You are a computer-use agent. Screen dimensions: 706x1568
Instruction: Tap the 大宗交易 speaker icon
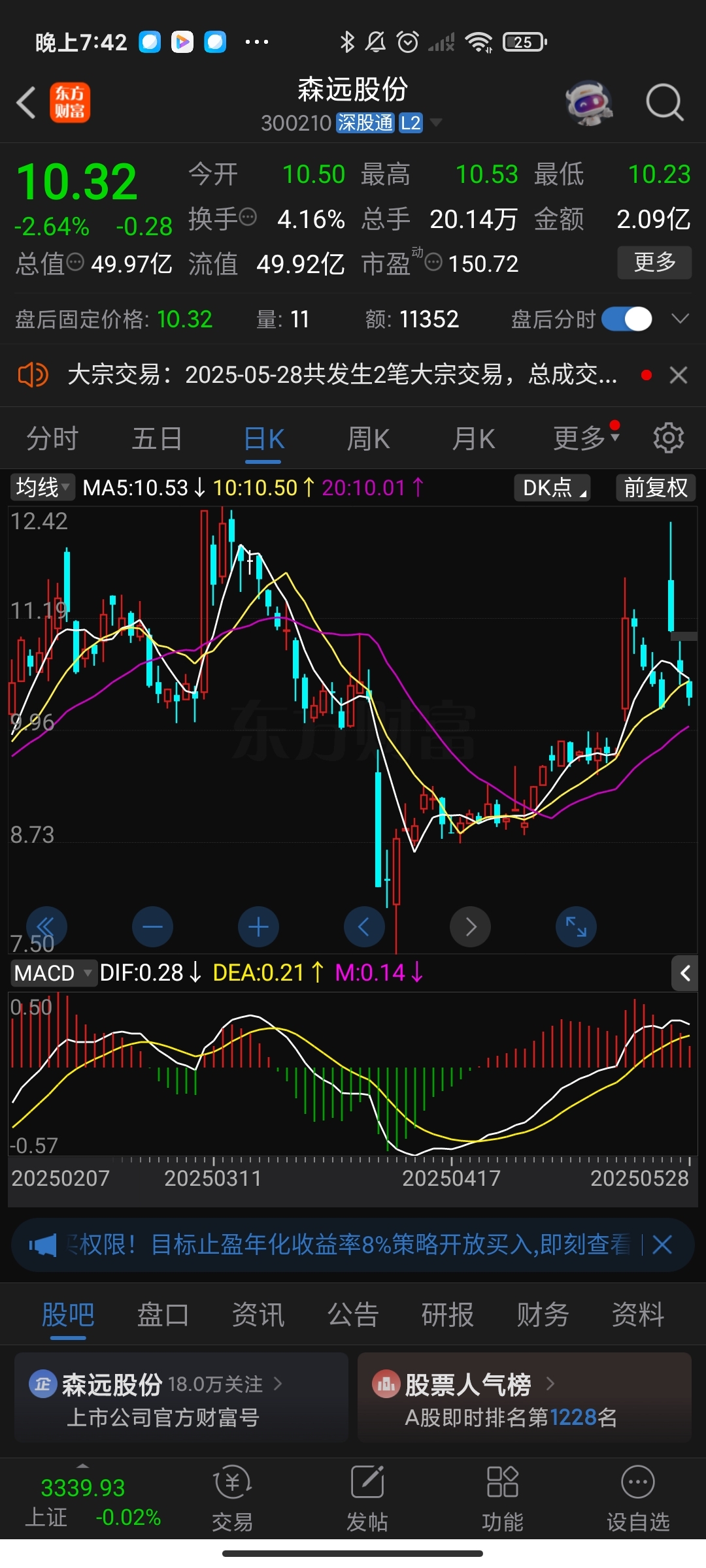(x=33, y=375)
